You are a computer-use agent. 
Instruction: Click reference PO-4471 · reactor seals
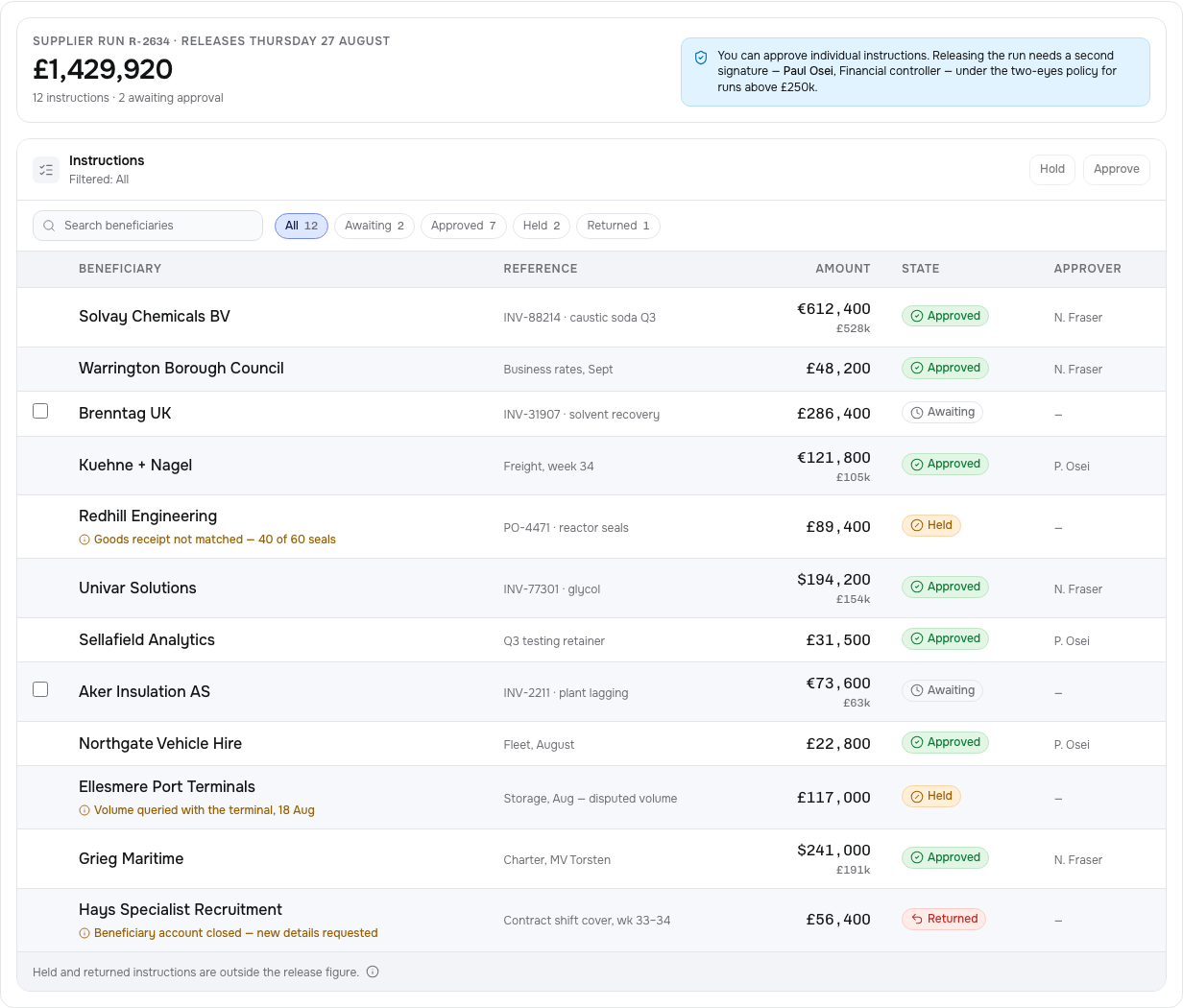click(567, 528)
